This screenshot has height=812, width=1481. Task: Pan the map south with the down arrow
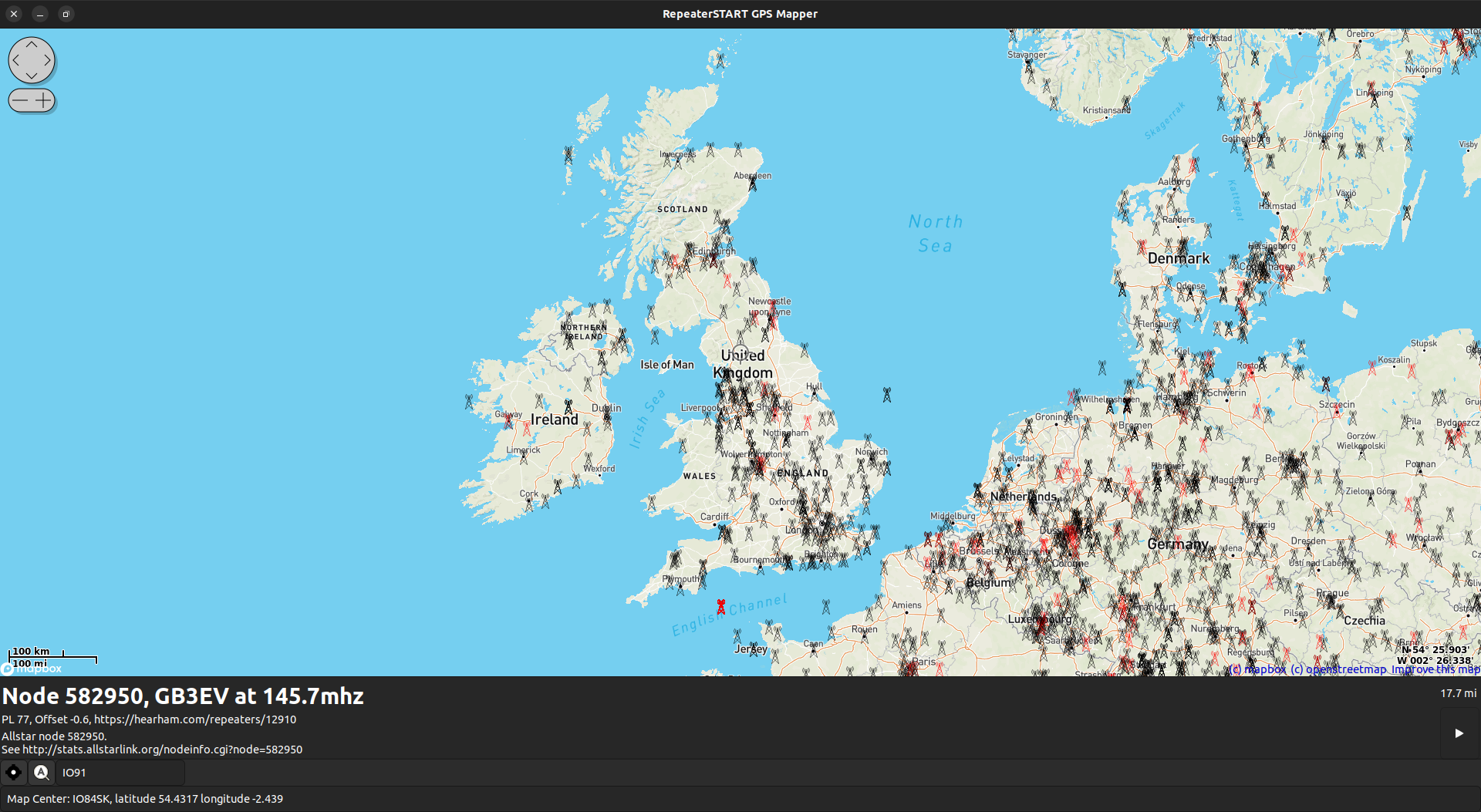pos(32,75)
